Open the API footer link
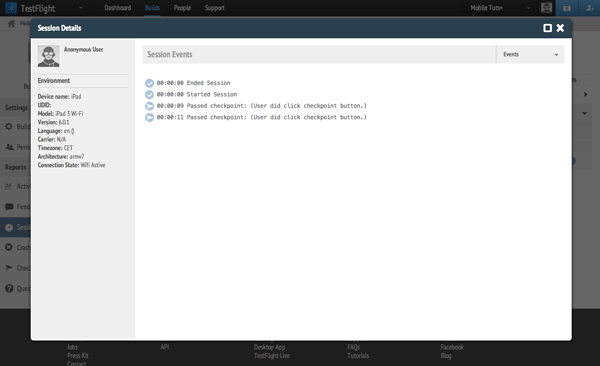 point(165,347)
